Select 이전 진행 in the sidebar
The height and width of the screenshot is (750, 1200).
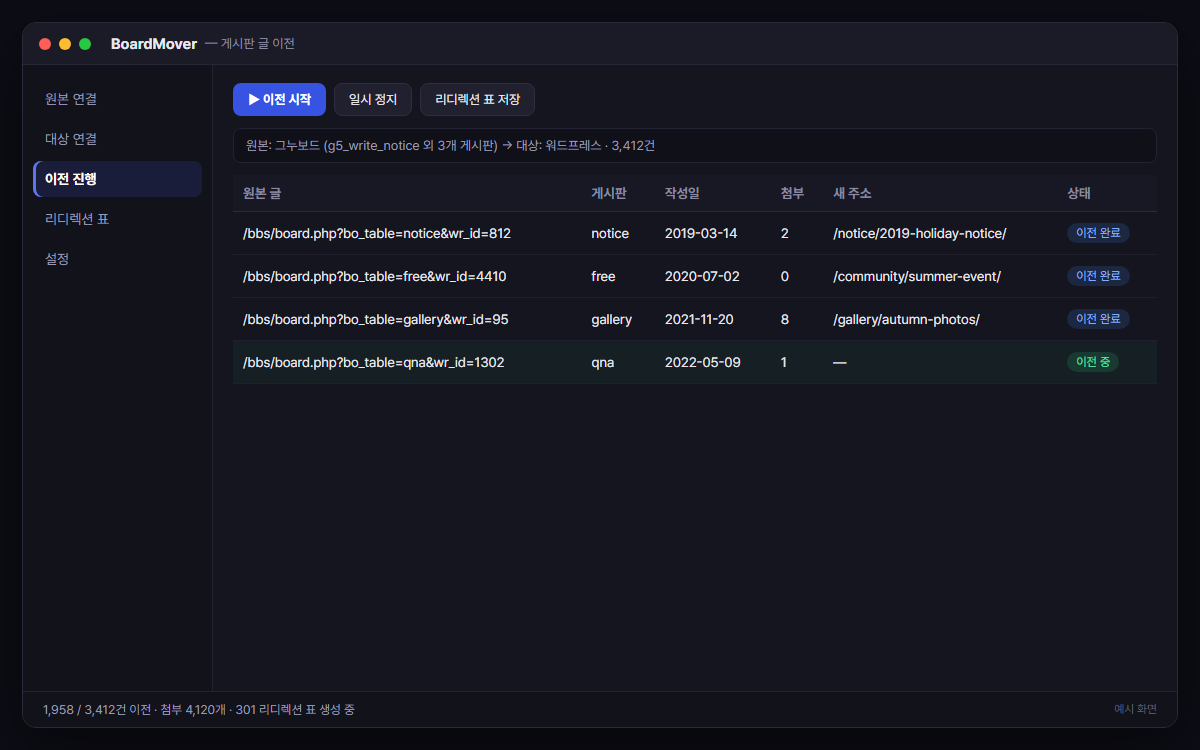118,179
